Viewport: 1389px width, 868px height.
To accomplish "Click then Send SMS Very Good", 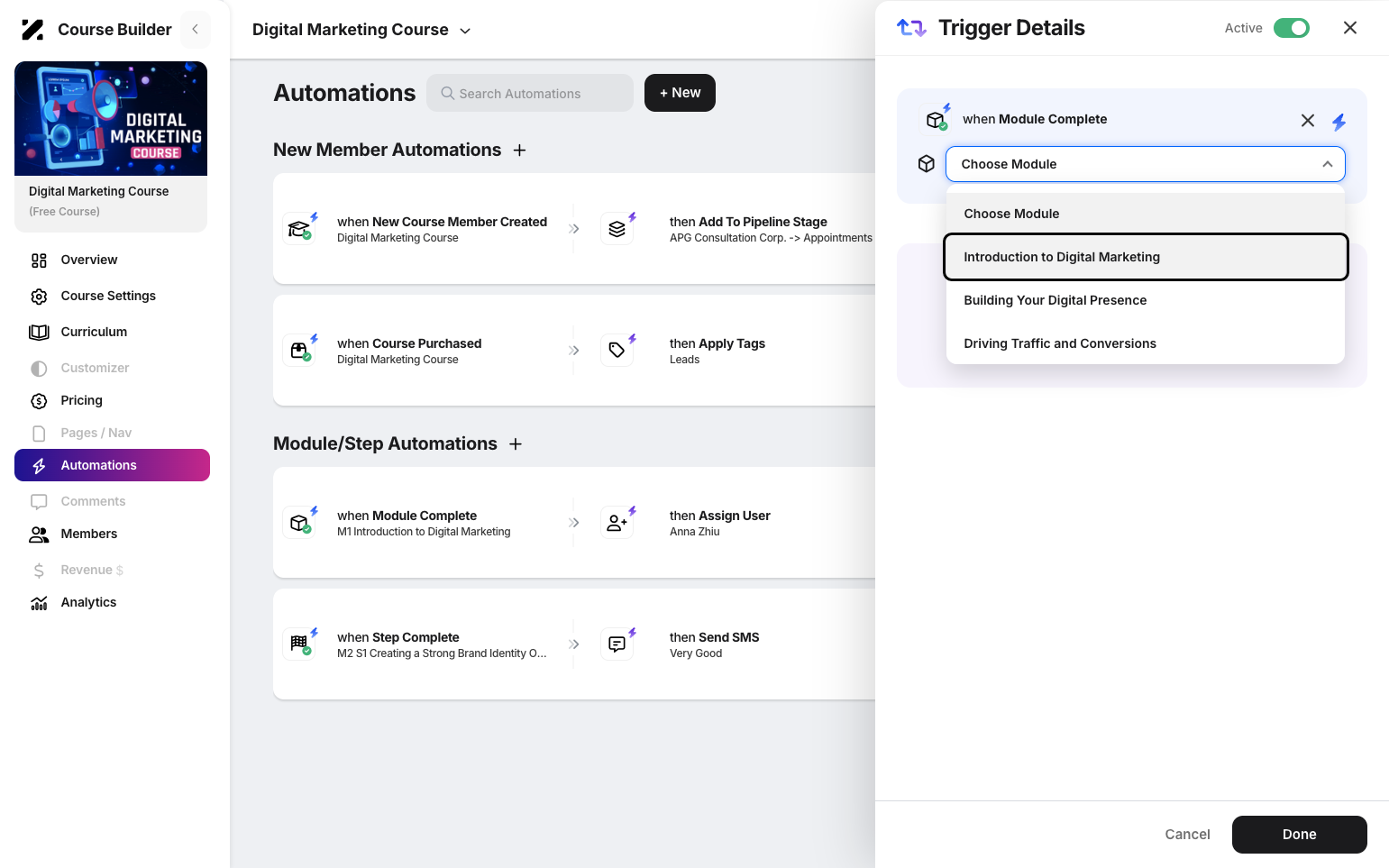I will pos(714,644).
